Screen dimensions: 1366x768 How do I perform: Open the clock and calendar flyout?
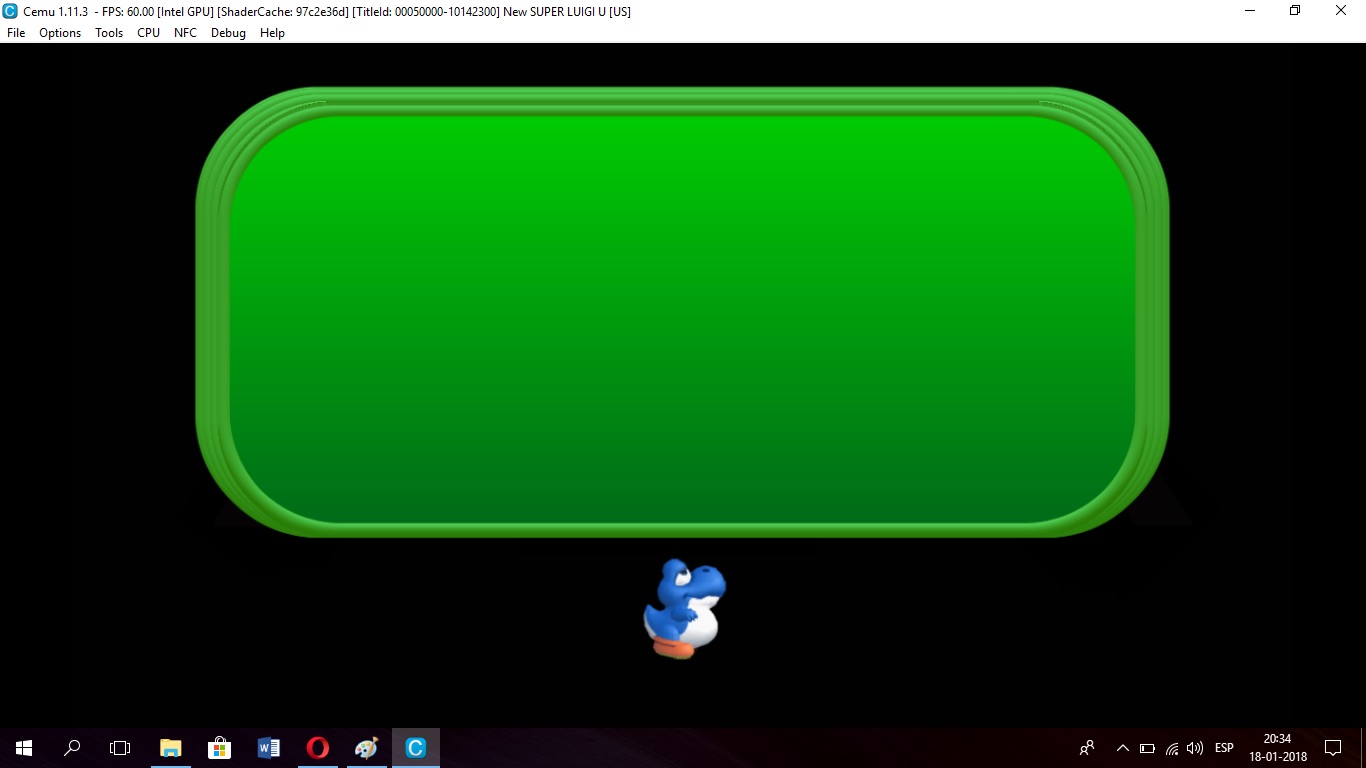coord(1278,748)
